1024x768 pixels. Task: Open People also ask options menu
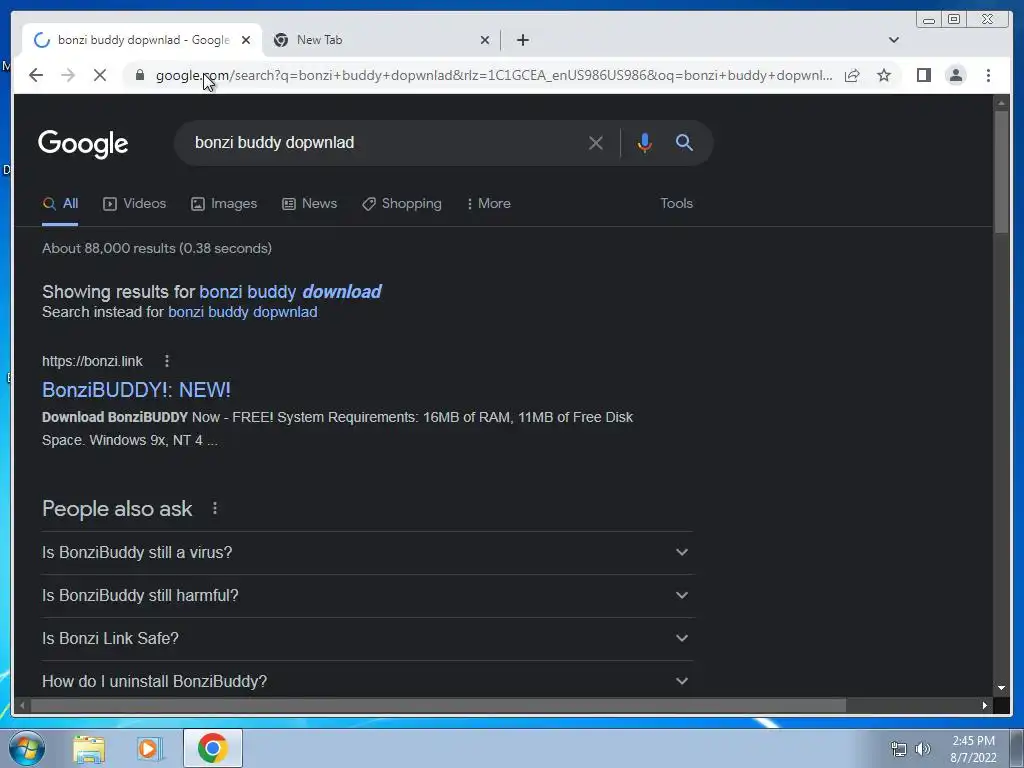pos(215,507)
